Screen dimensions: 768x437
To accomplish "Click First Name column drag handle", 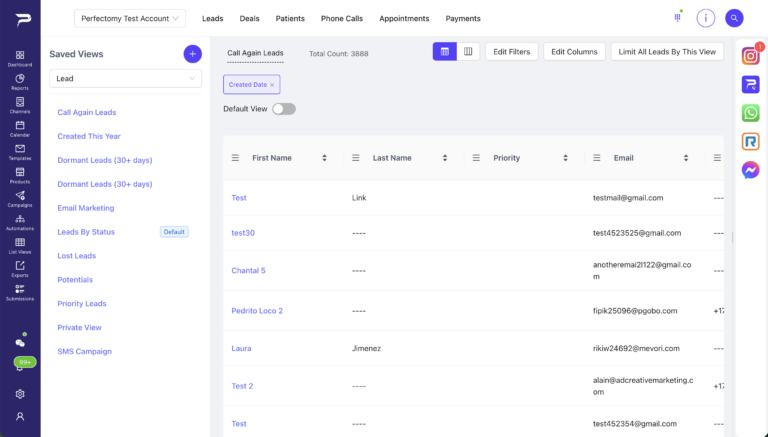I will [x=235, y=158].
